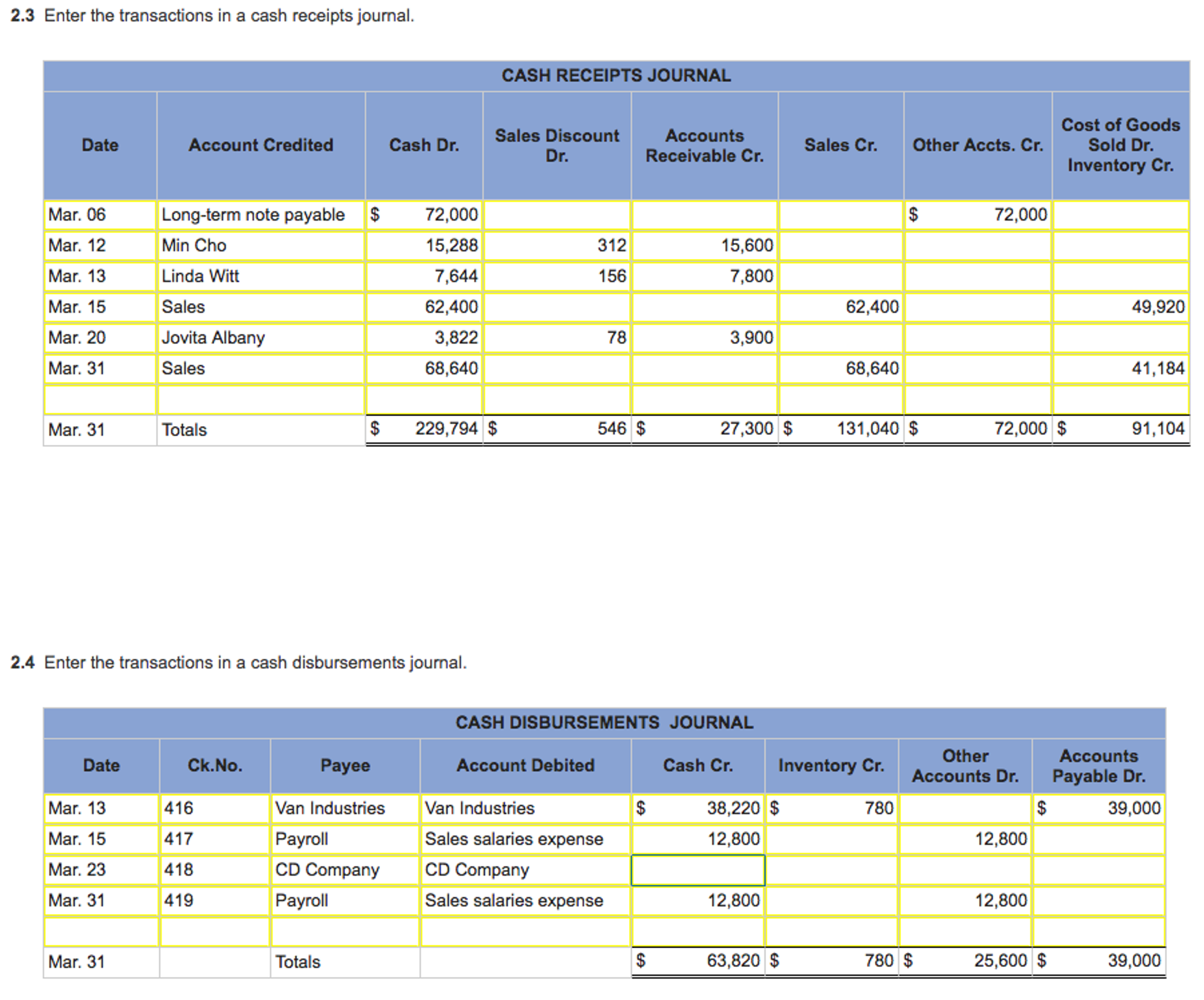Select the Sales Cr. 68,640 cell
This screenshot has width=1204, height=1000.
(x=841, y=368)
